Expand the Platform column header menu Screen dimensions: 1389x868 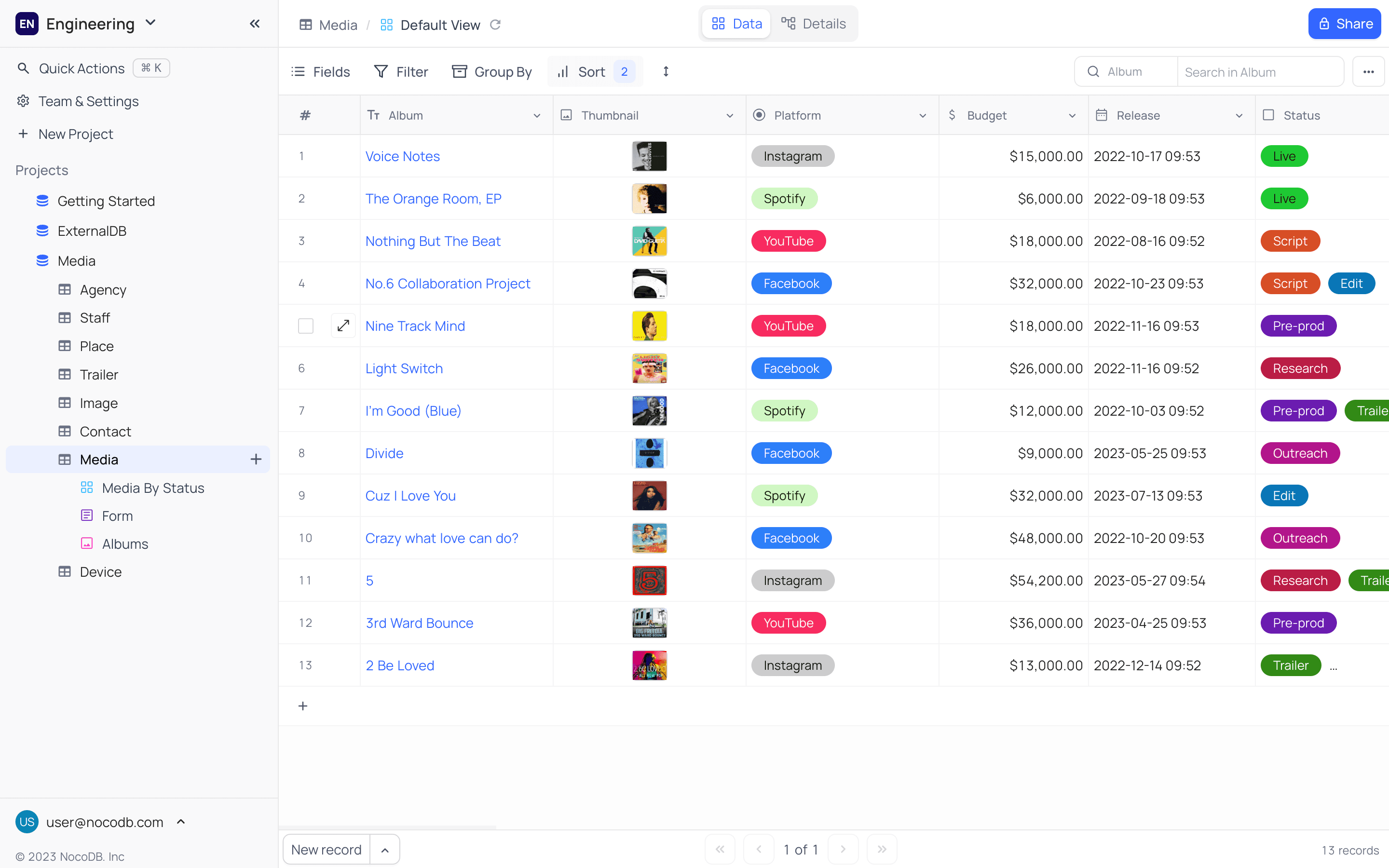pos(922,115)
